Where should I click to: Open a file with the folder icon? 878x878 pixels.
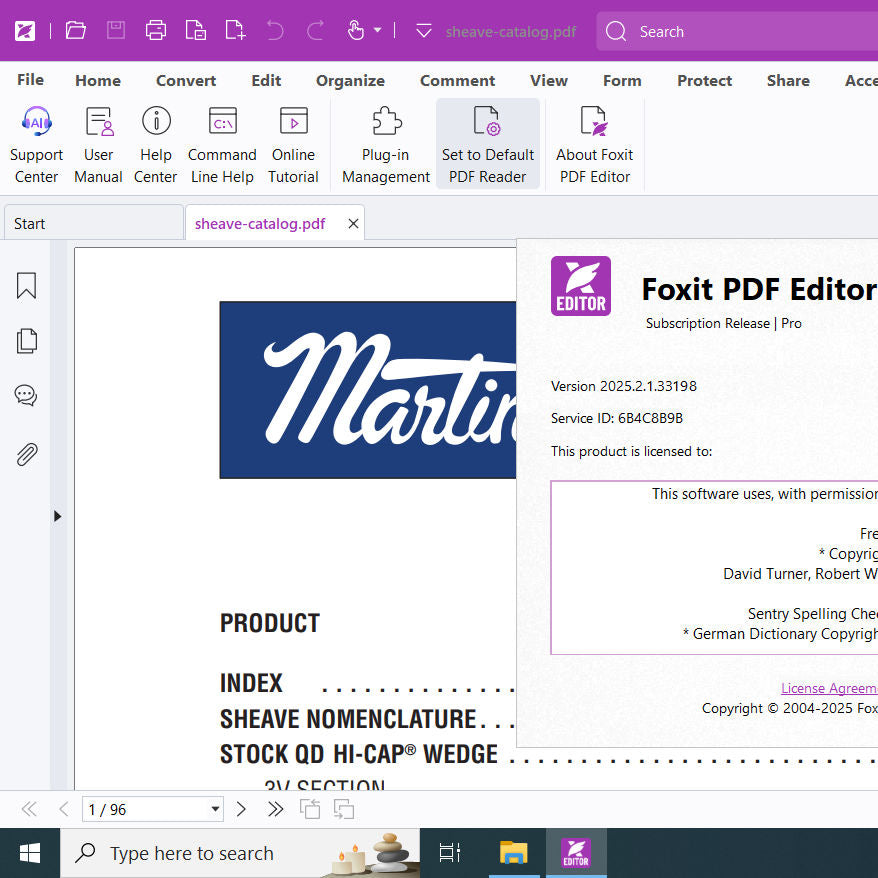tap(76, 30)
